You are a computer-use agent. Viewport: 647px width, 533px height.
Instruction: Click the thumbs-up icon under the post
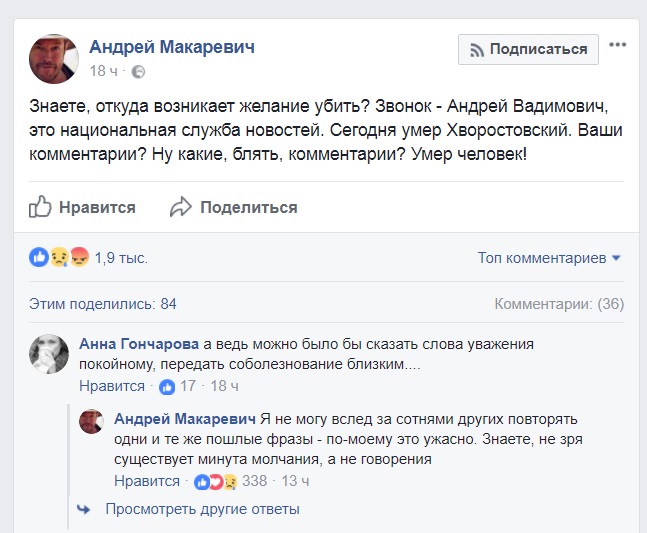40,207
